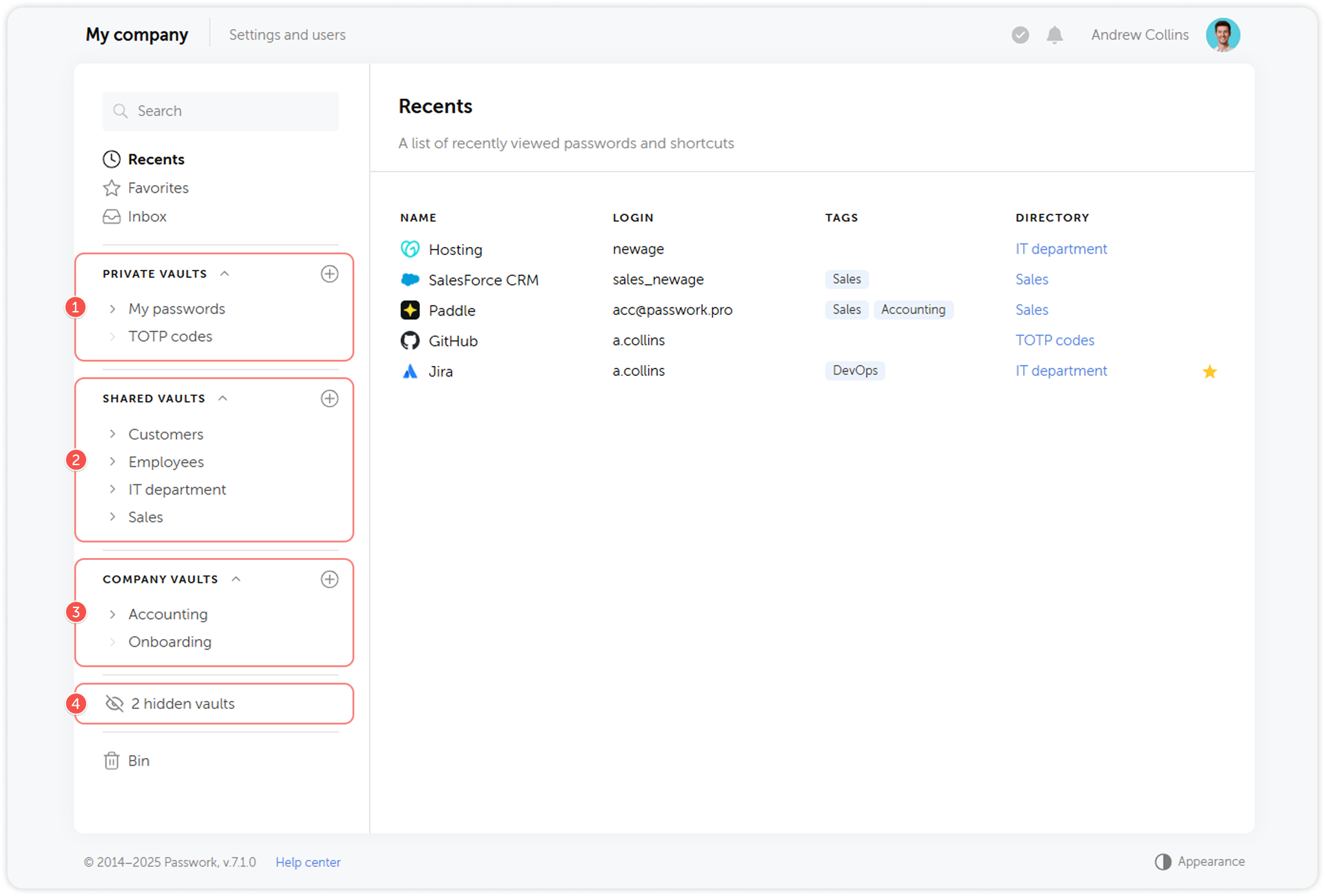Add a new private vault with plus icon
The height and width of the screenshot is (896, 1325).
[329, 274]
